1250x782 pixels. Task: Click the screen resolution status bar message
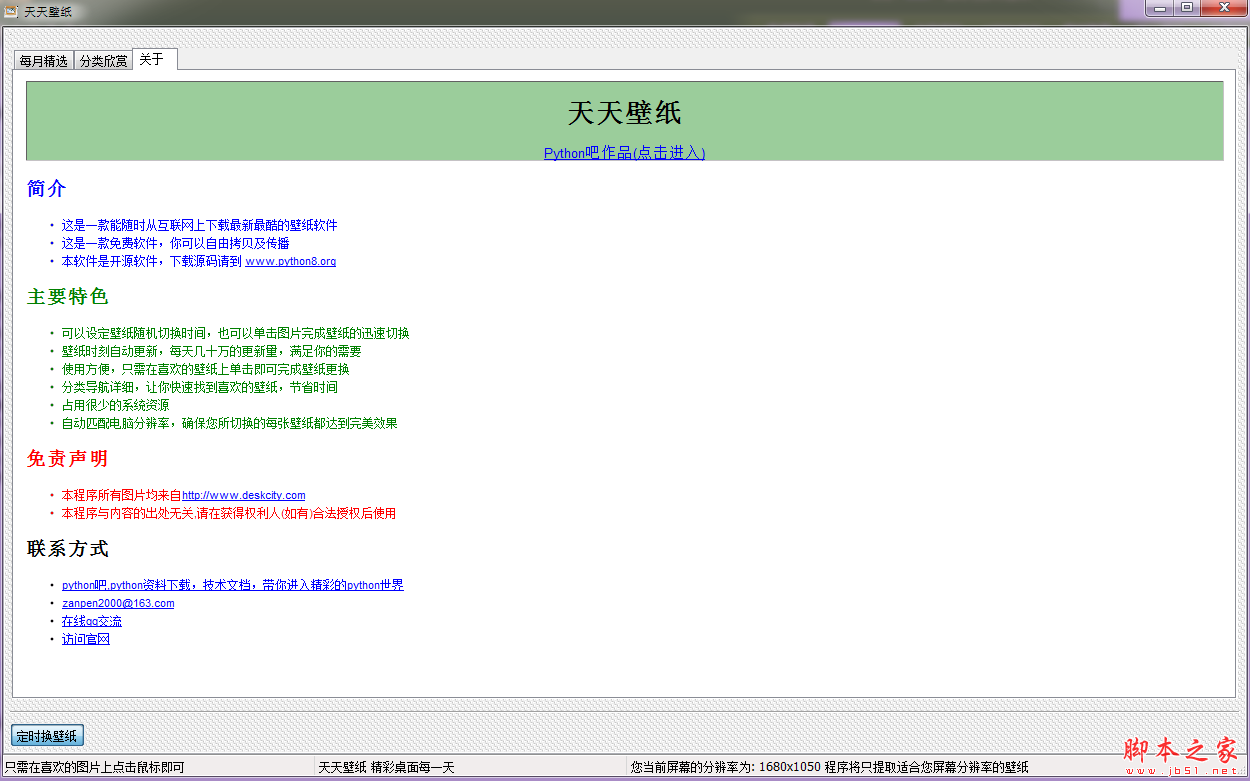(x=829, y=768)
